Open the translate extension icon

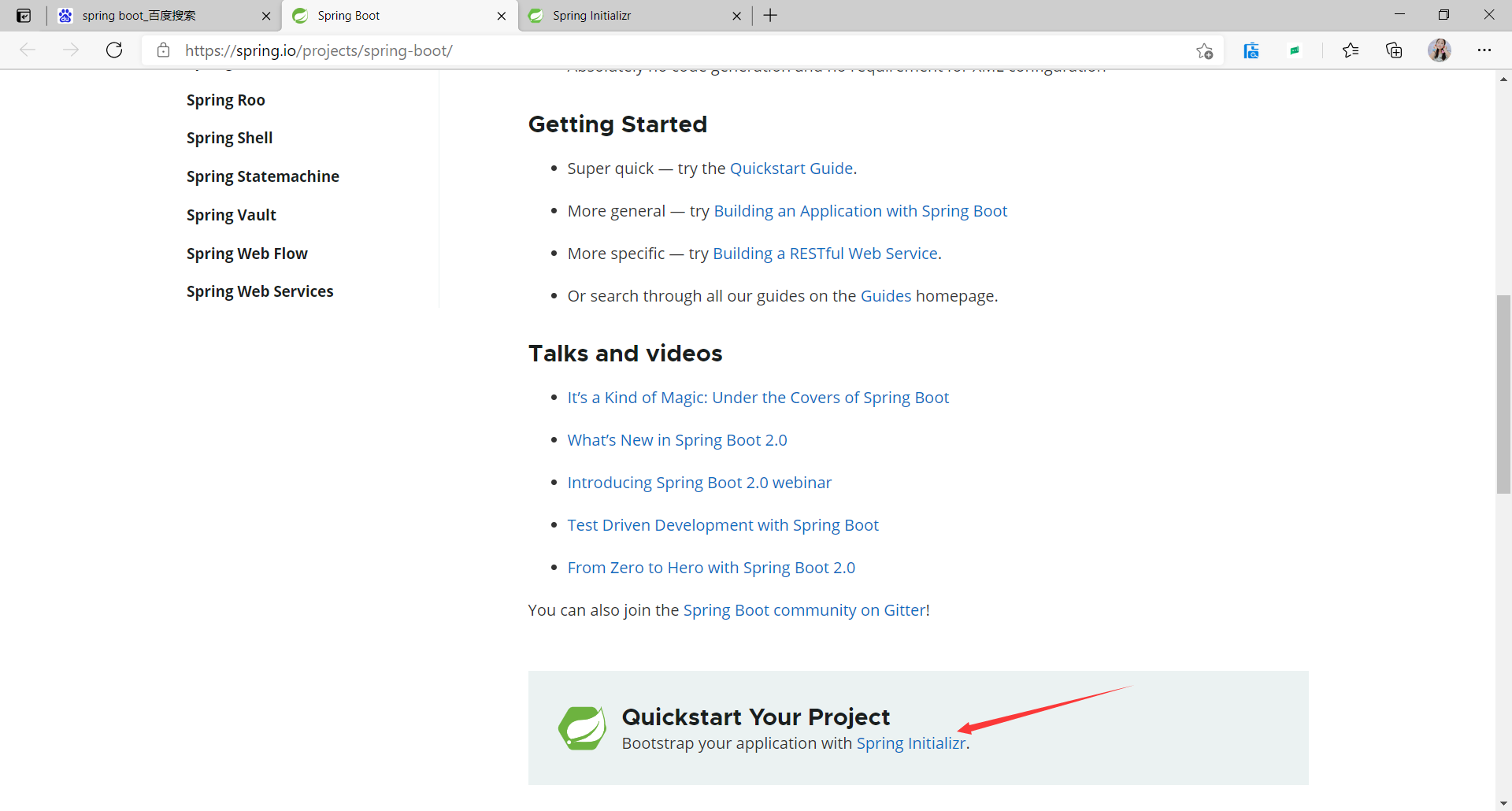(x=1251, y=50)
